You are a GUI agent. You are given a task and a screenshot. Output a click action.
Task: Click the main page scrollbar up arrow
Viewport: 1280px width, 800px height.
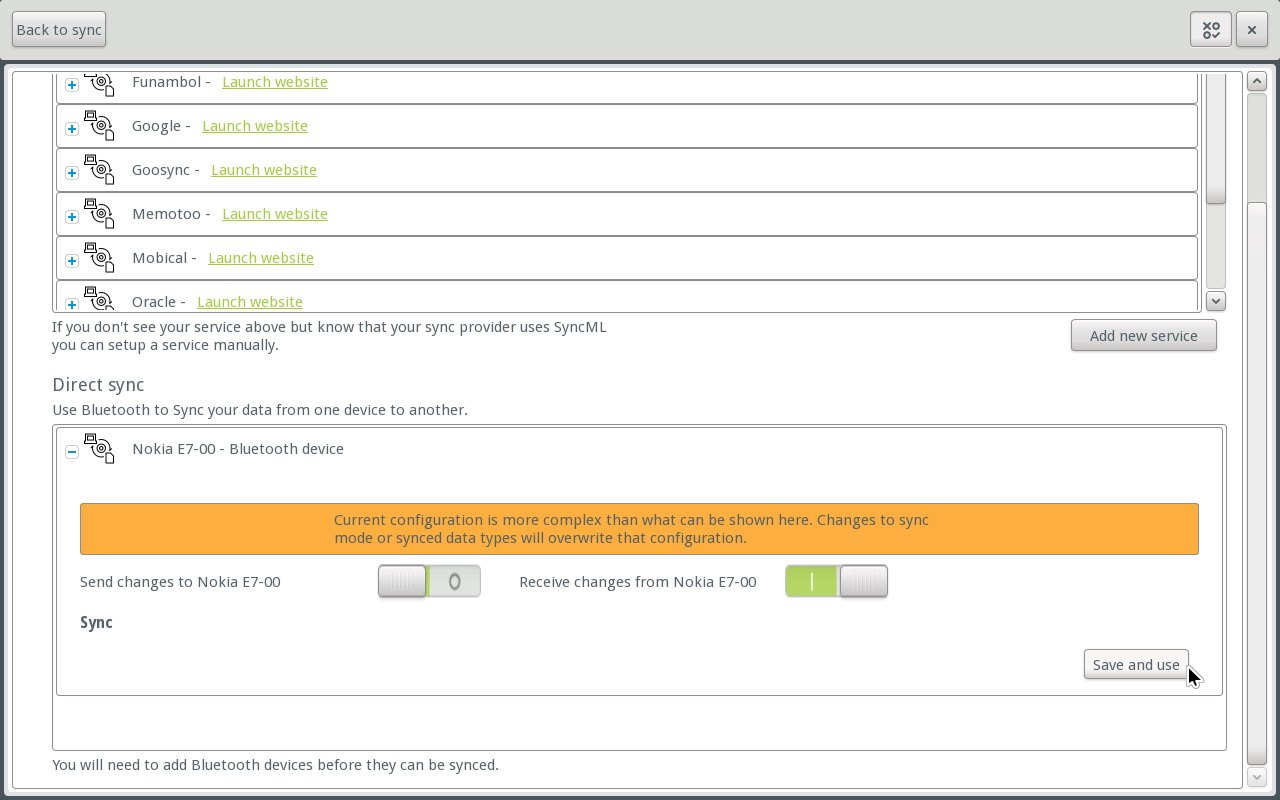point(1257,82)
